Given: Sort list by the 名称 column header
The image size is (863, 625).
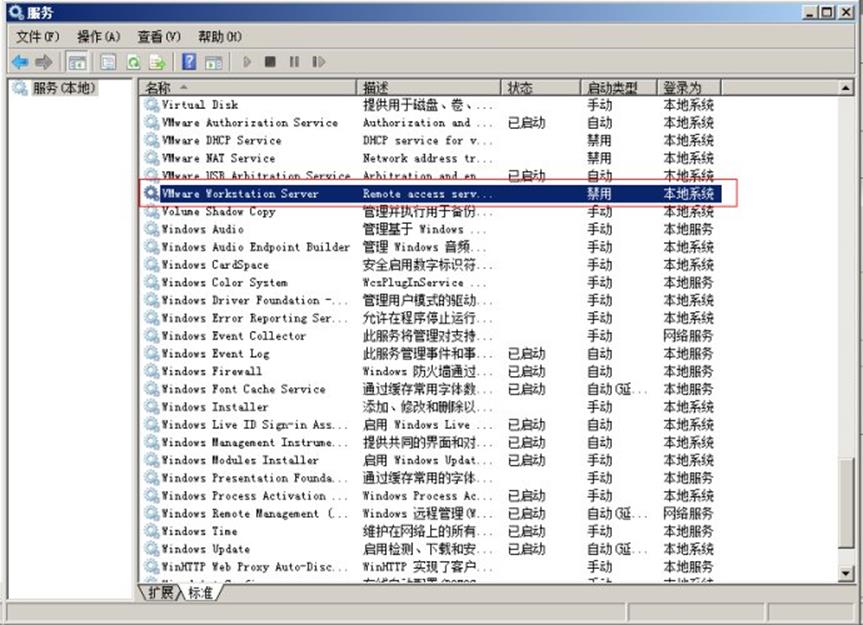Looking at the screenshot, I should [x=248, y=88].
